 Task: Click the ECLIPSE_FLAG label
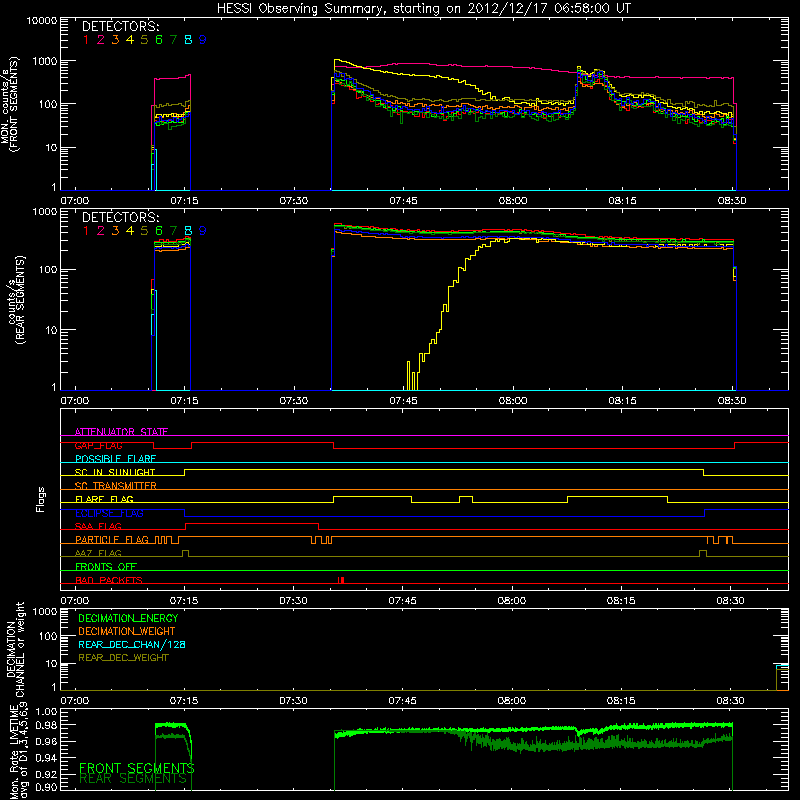click(109, 513)
